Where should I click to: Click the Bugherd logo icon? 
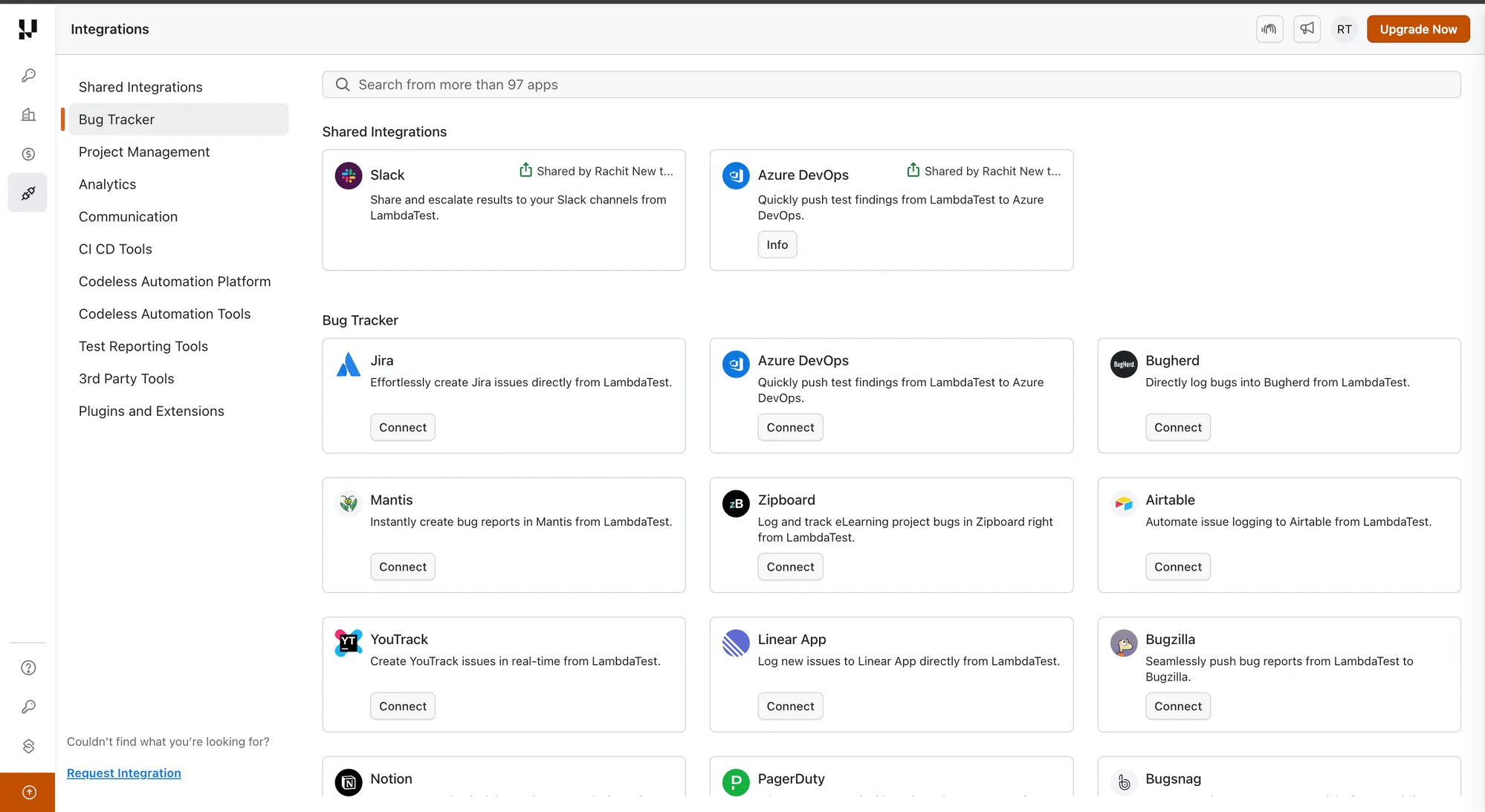1124,364
